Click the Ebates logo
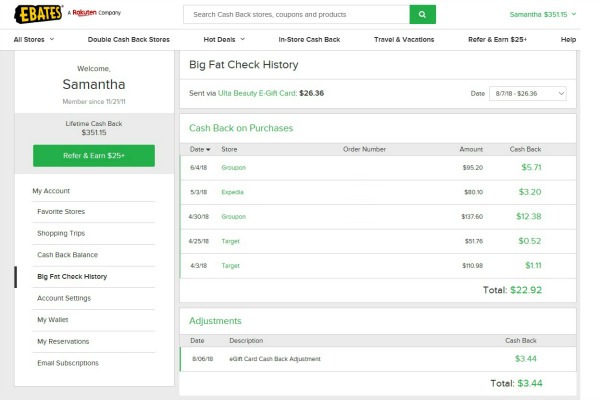 tap(38, 14)
